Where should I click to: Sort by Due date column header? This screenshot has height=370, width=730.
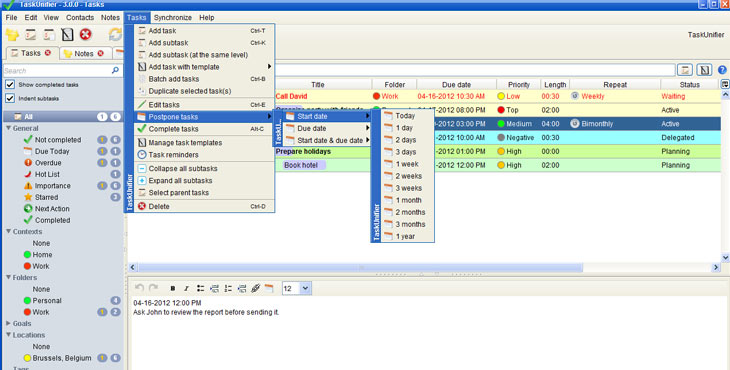456,84
